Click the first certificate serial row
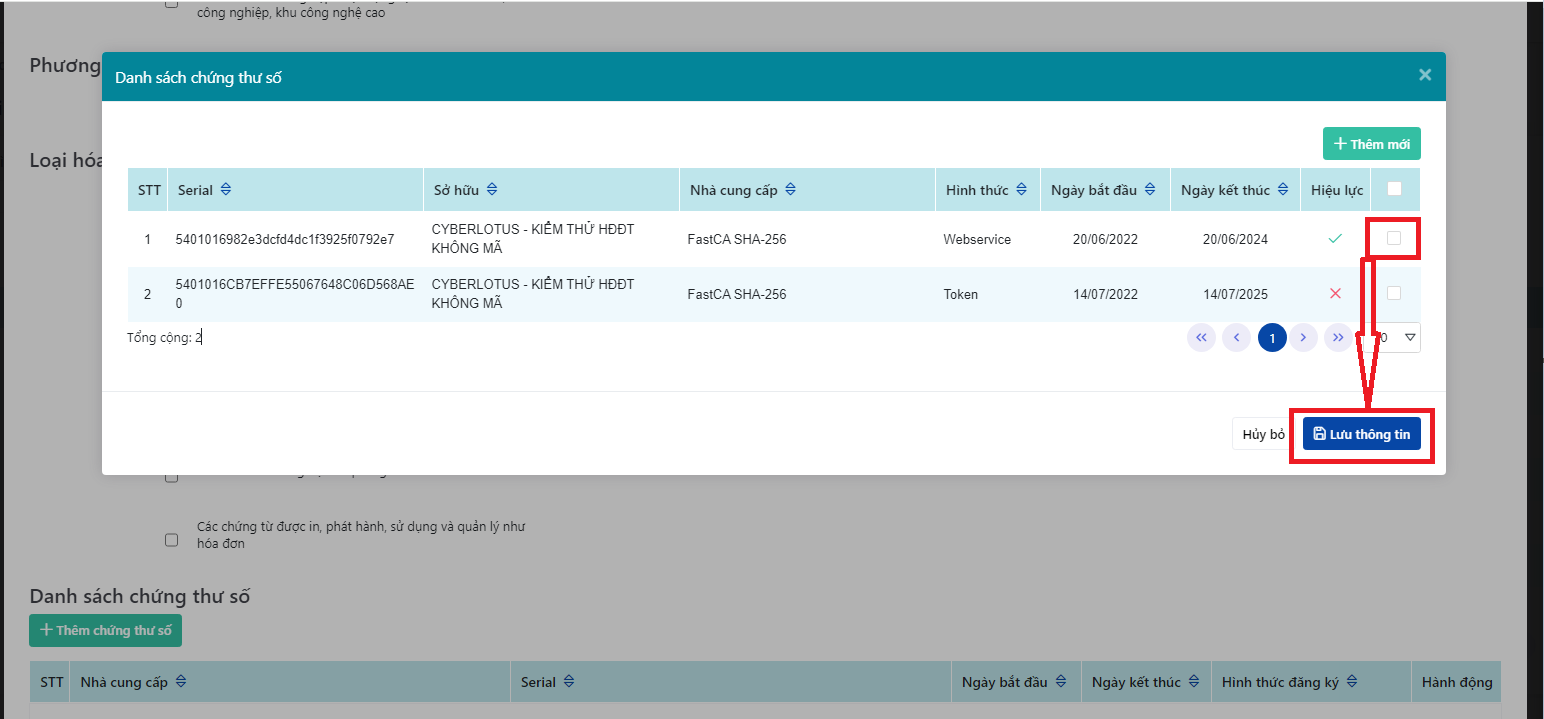 coord(285,240)
